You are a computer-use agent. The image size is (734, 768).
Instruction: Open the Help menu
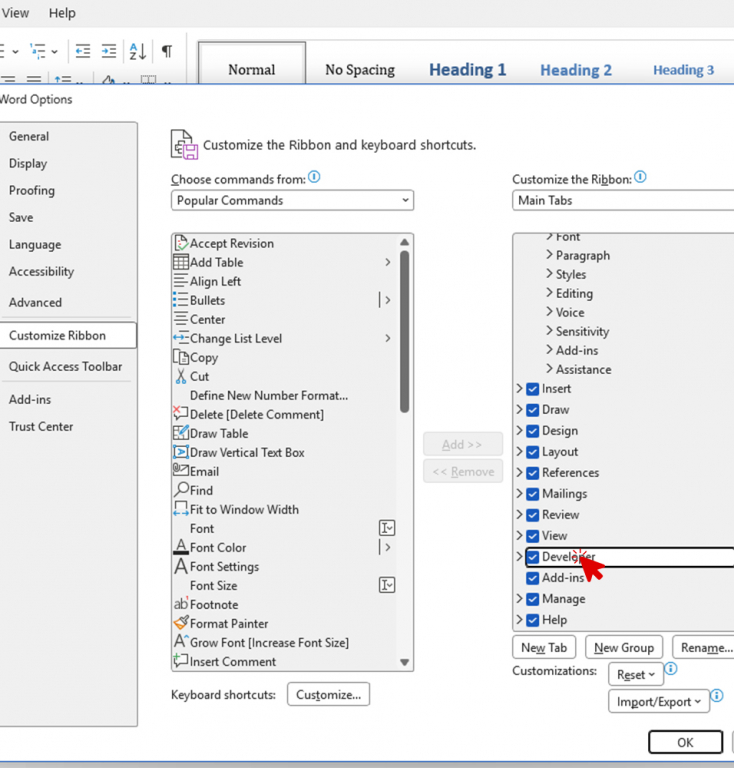coord(62,13)
